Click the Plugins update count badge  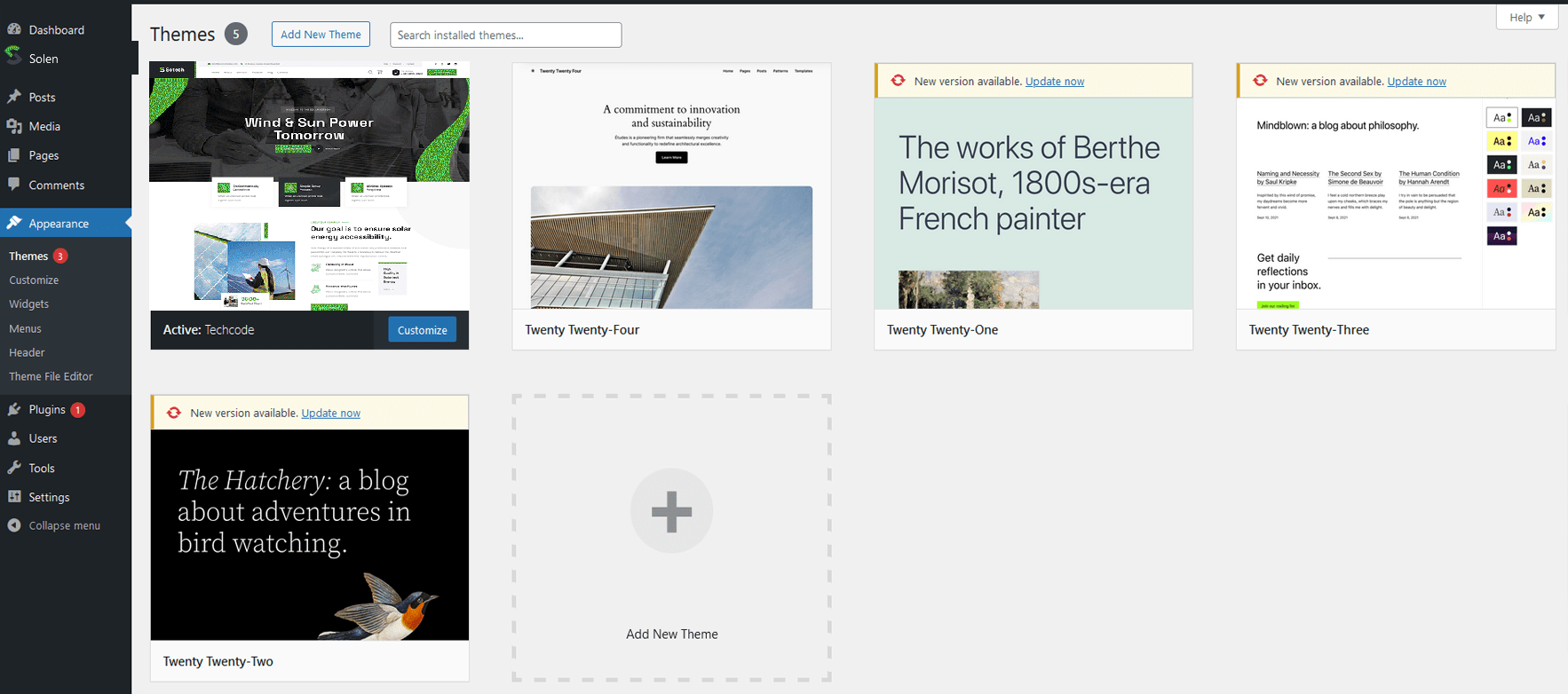(78, 409)
